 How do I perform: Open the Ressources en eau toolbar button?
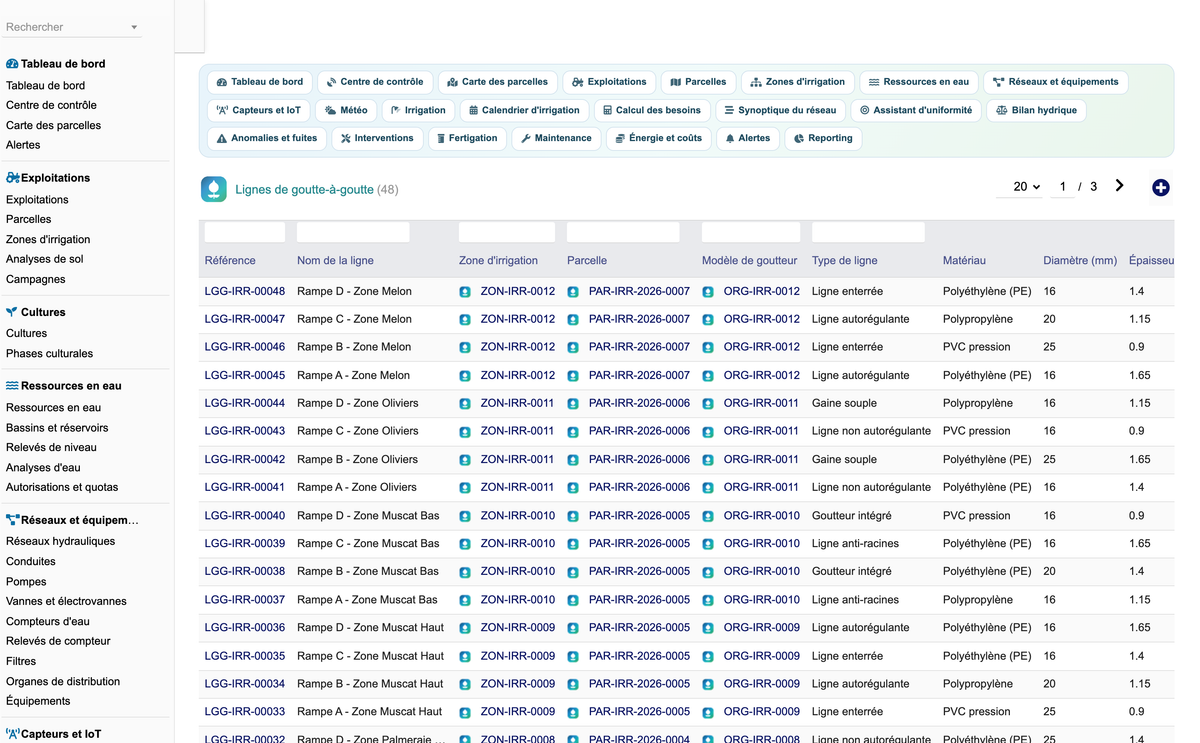tap(919, 82)
